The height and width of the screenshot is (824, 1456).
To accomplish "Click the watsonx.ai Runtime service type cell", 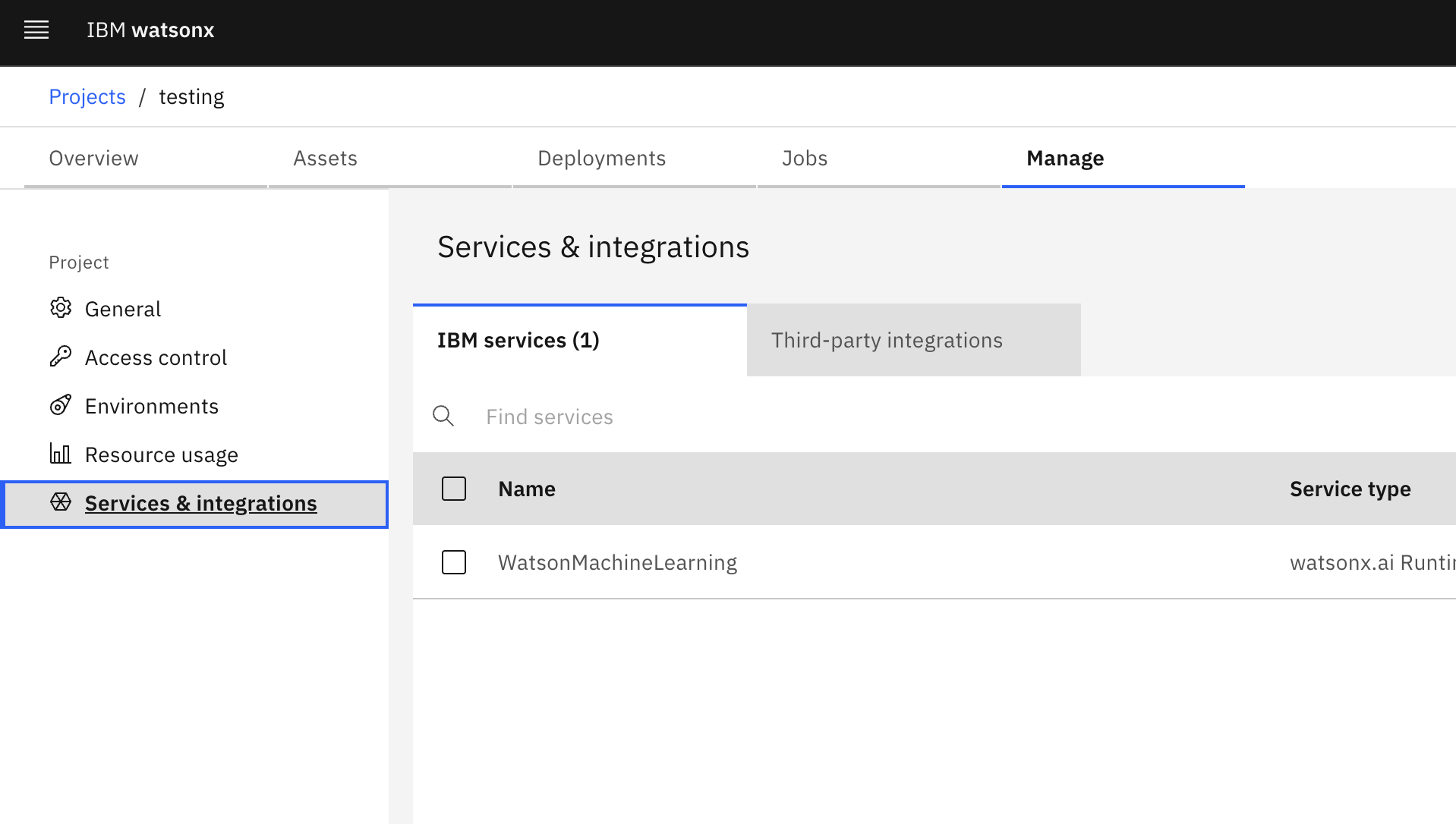I will click(x=1372, y=562).
